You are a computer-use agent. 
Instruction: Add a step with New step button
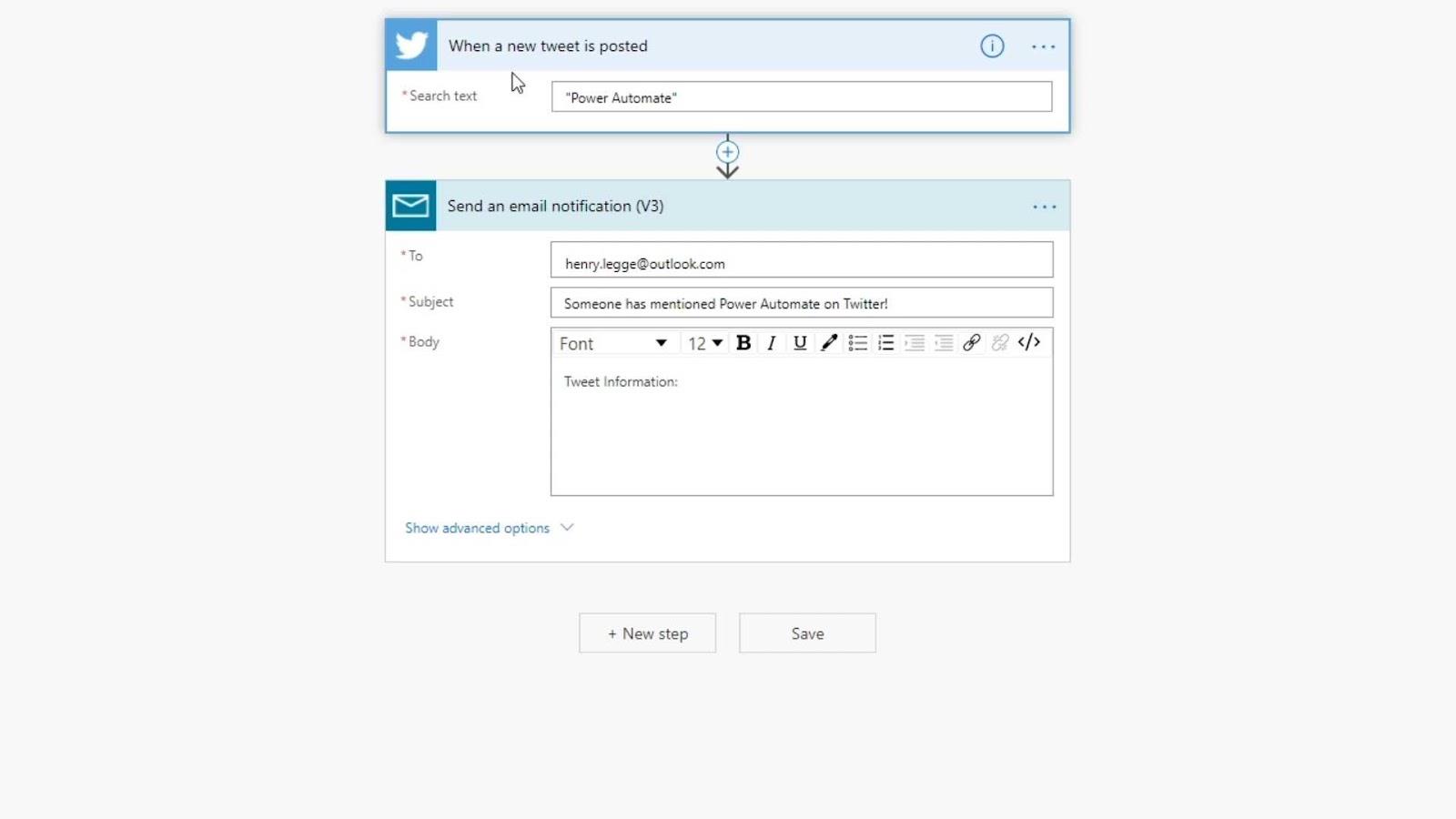648,633
